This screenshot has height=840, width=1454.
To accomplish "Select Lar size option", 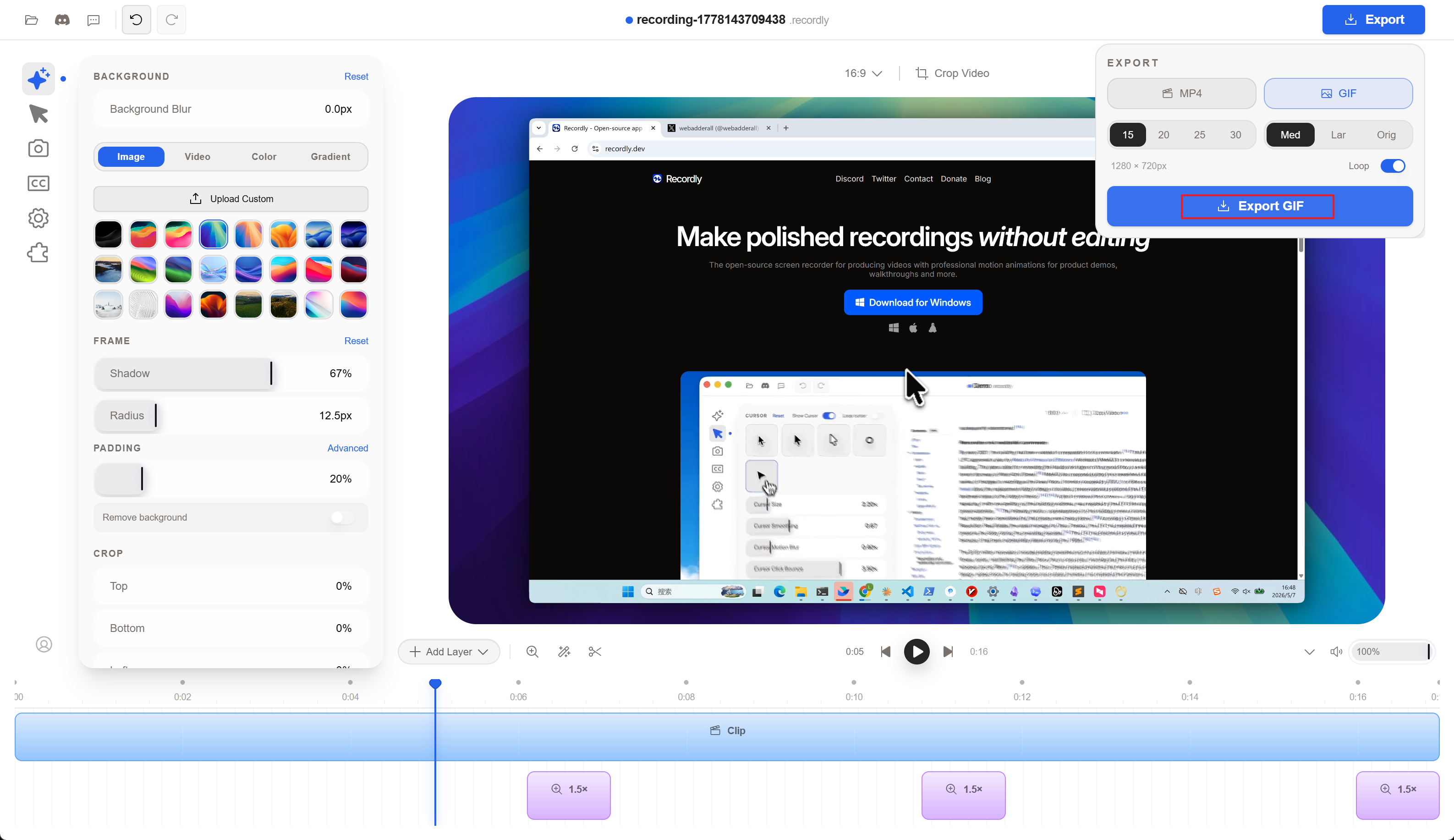I will pyautogui.click(x=1338, y=135).
